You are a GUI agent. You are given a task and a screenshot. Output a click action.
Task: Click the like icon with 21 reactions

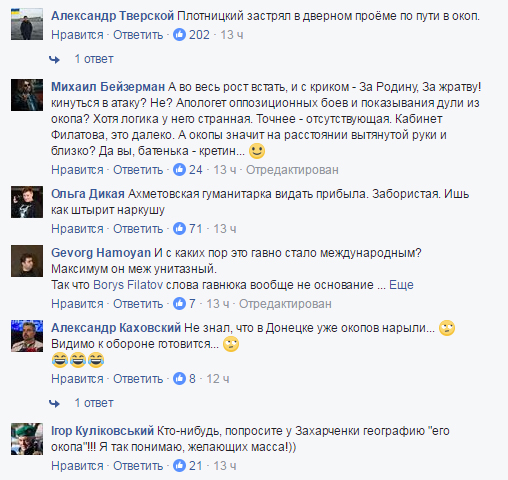pos(179,466)
